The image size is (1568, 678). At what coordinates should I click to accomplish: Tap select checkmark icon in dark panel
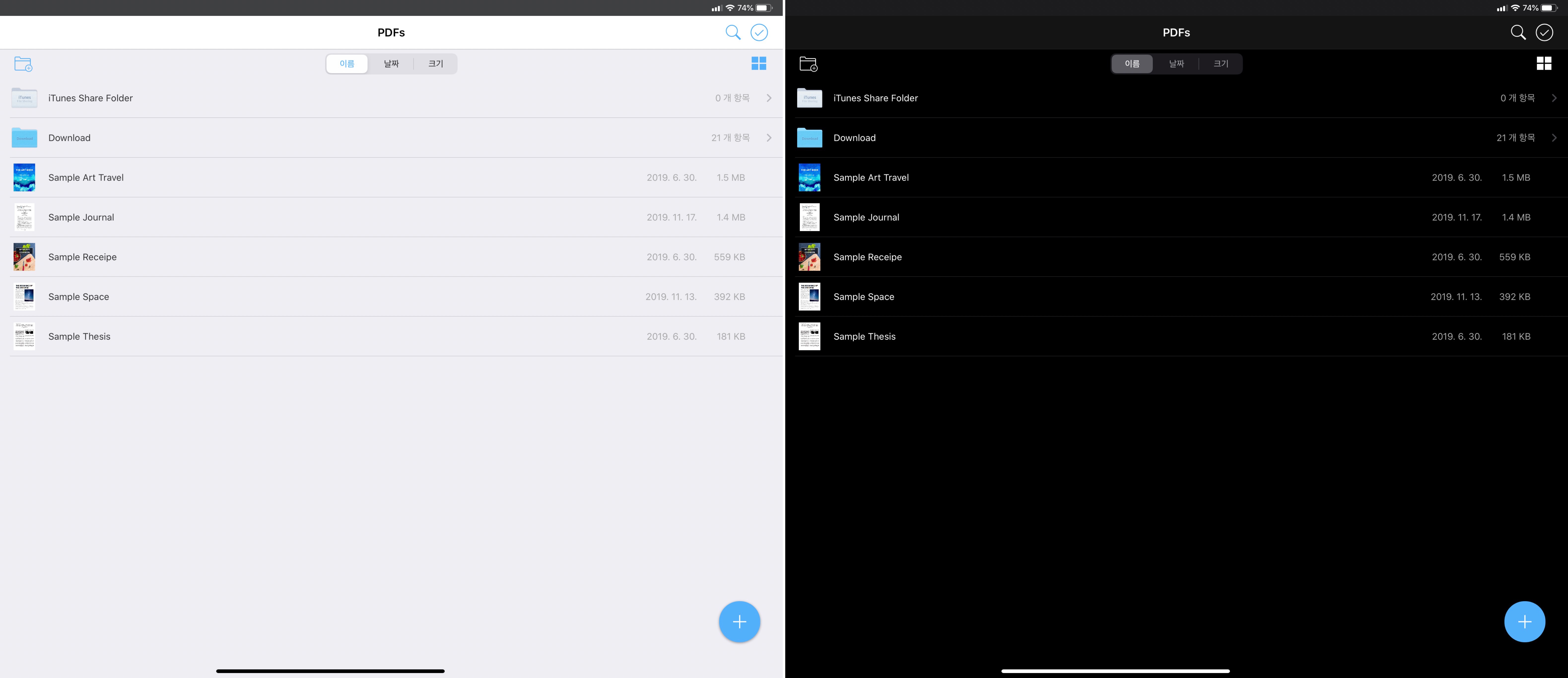click(1544, 32)
